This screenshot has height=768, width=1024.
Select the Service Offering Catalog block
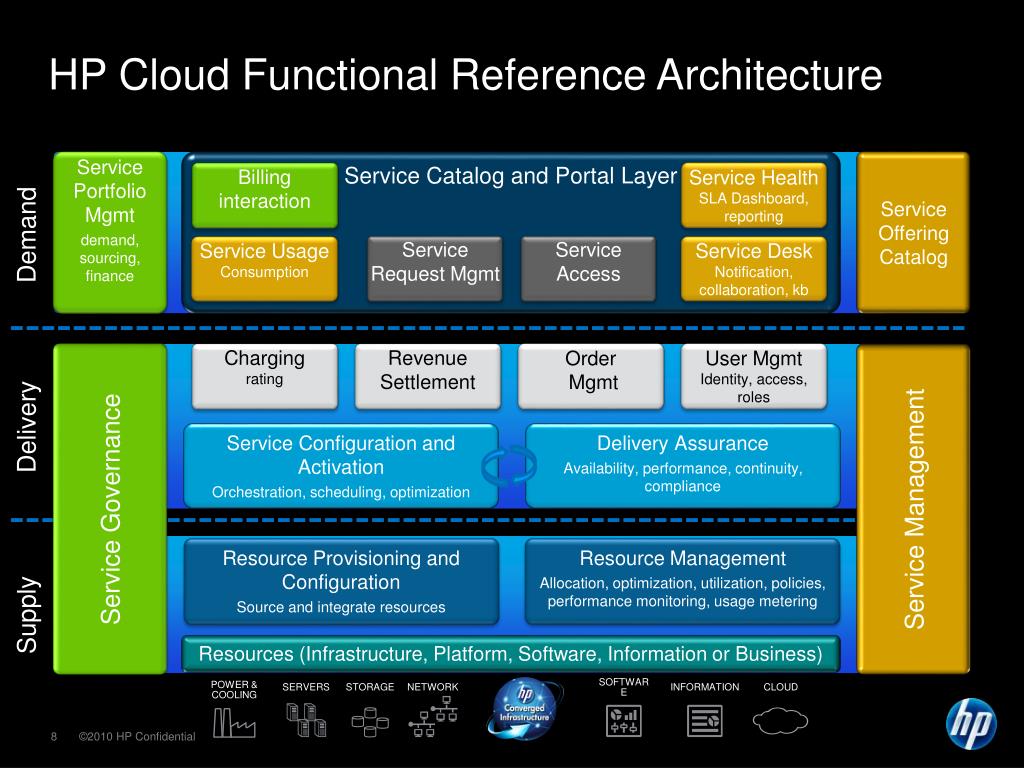913,232
